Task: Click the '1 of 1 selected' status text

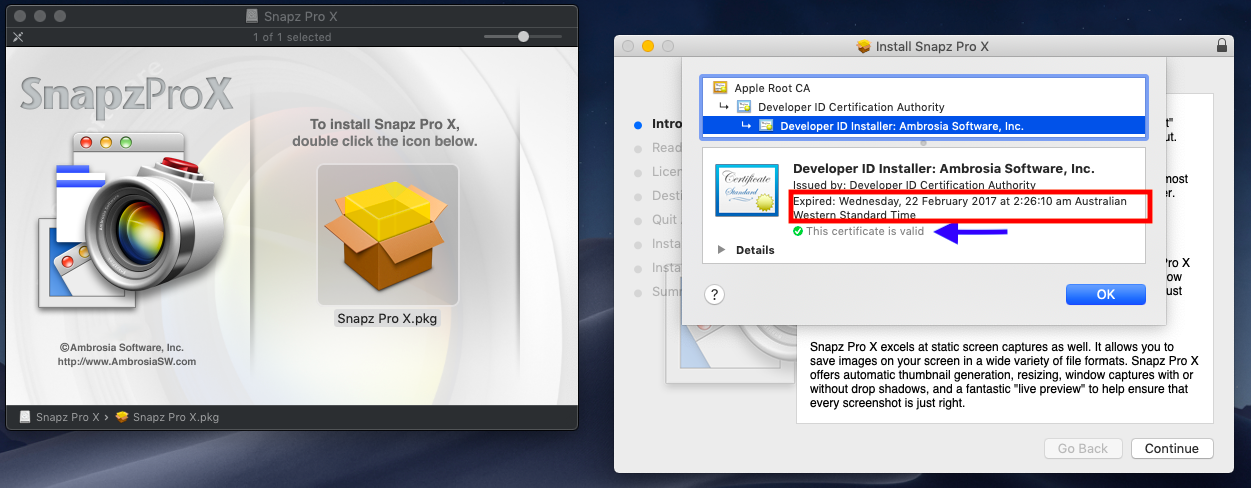Action: click(x=292, y=37)
